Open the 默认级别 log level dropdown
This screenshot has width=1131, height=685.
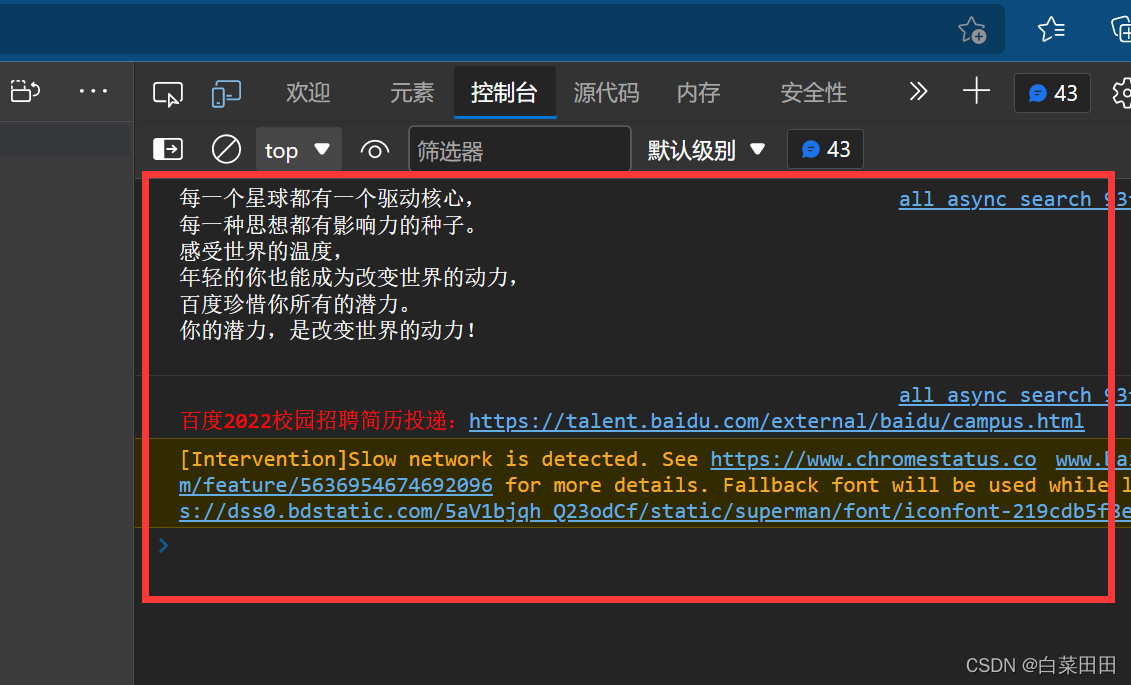(x=707, y=149)
